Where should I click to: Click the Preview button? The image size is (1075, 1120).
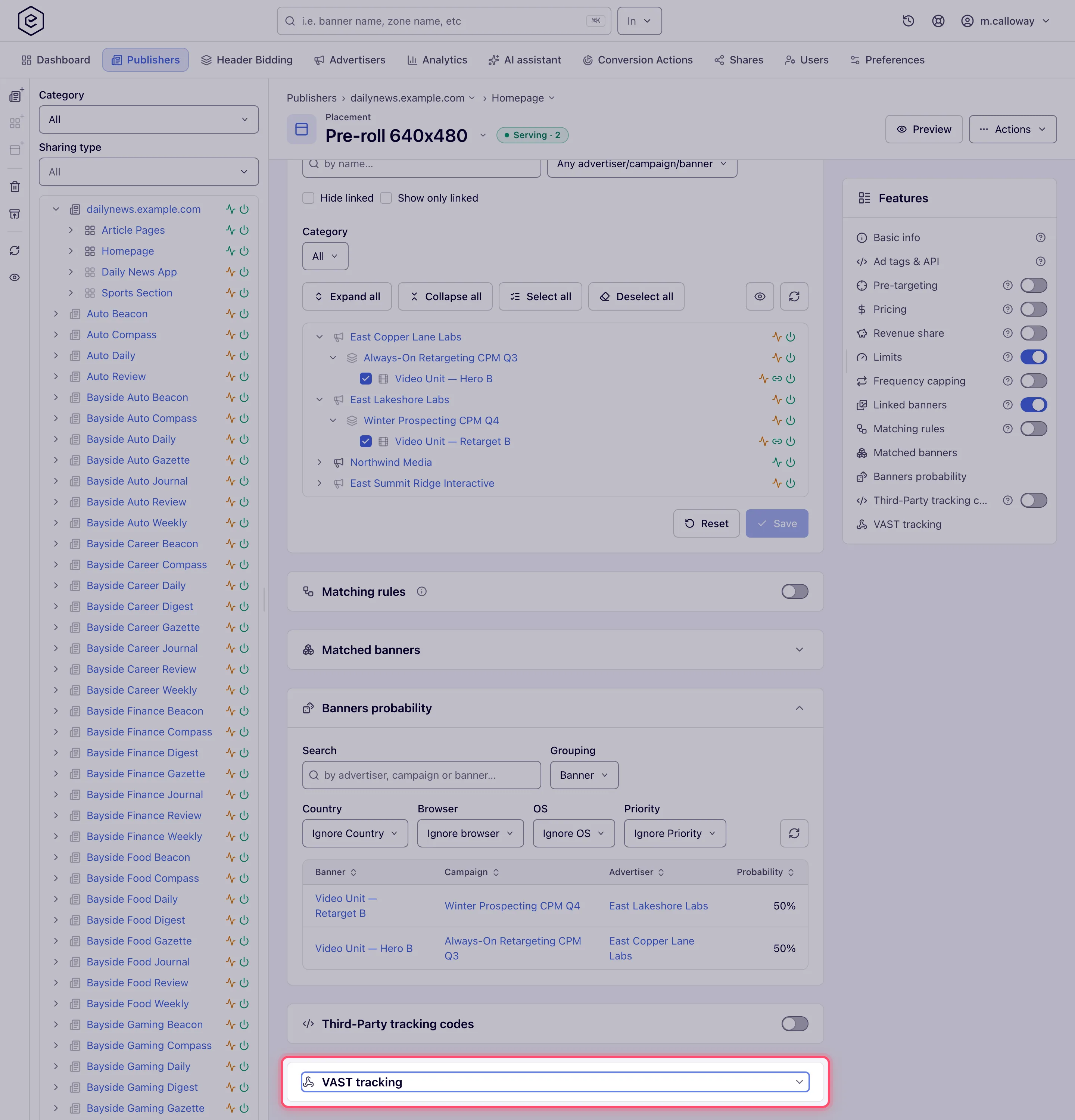coord(923,129)
